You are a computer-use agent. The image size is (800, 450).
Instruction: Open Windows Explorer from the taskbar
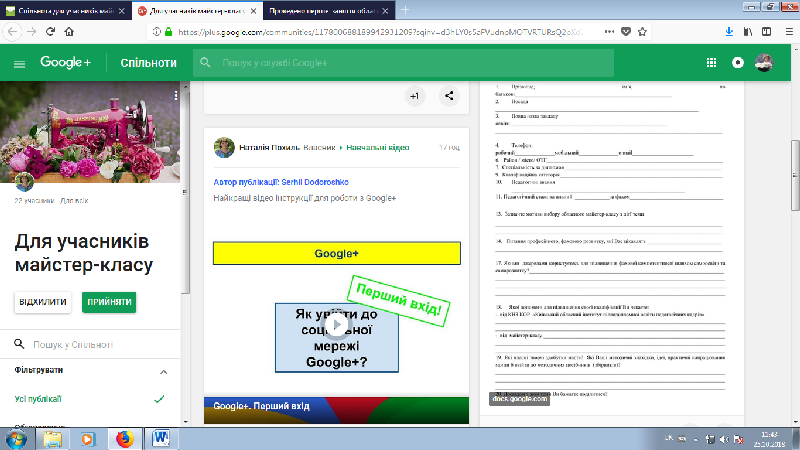[x=52, y=439]
